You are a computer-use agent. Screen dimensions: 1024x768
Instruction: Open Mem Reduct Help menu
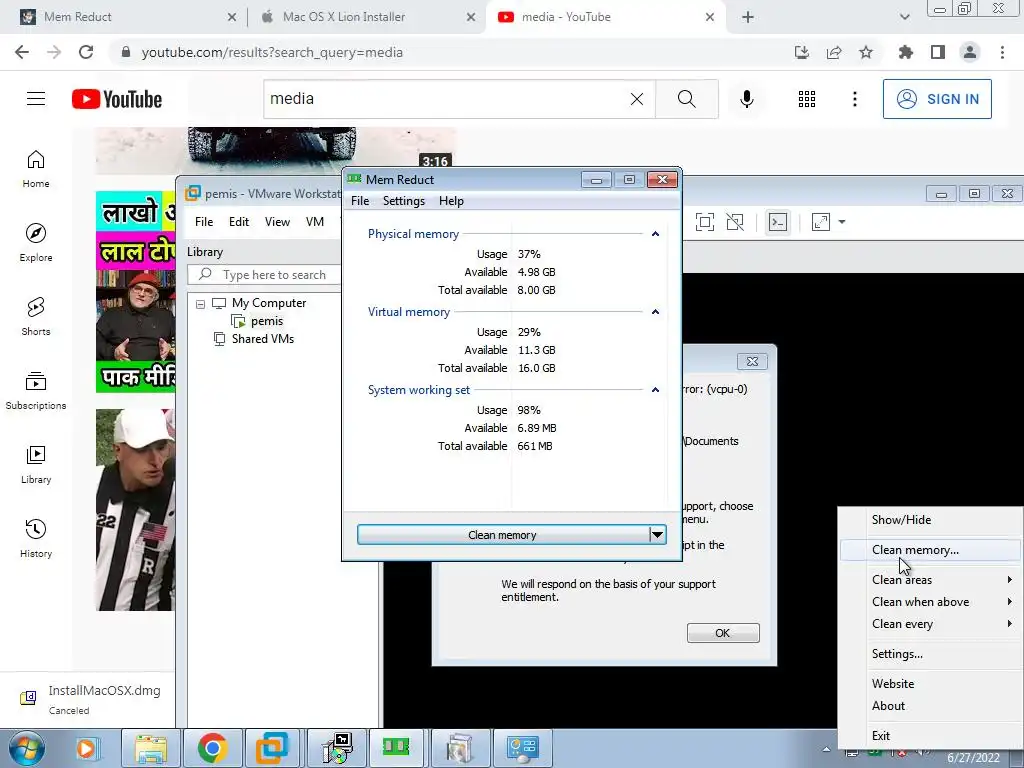(451, 201)
